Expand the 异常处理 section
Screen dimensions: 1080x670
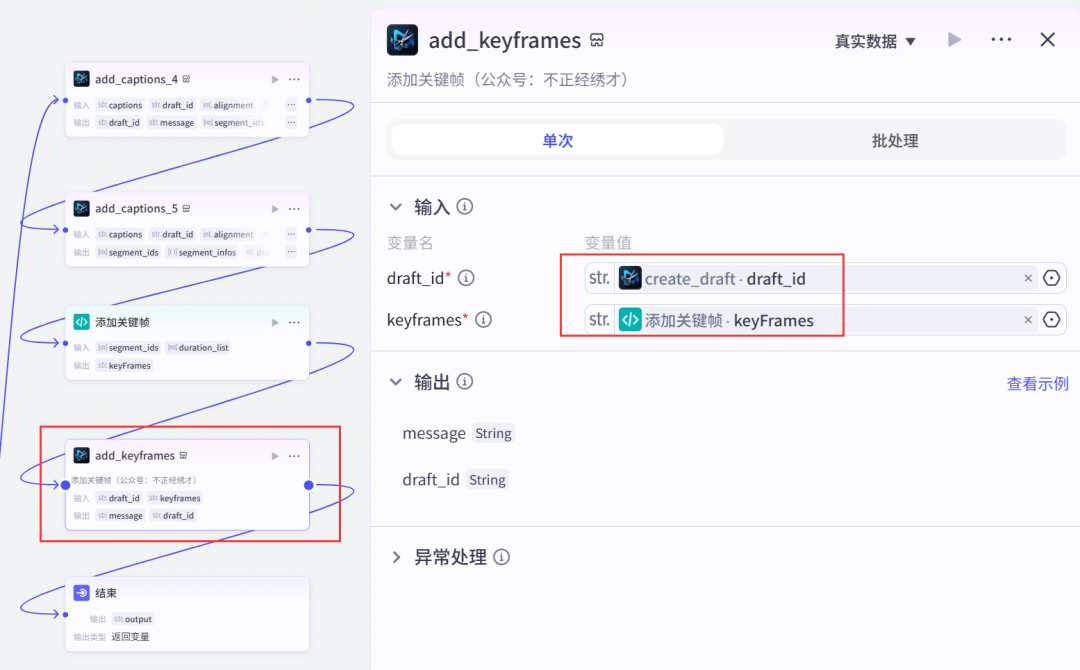pos(396,557)
